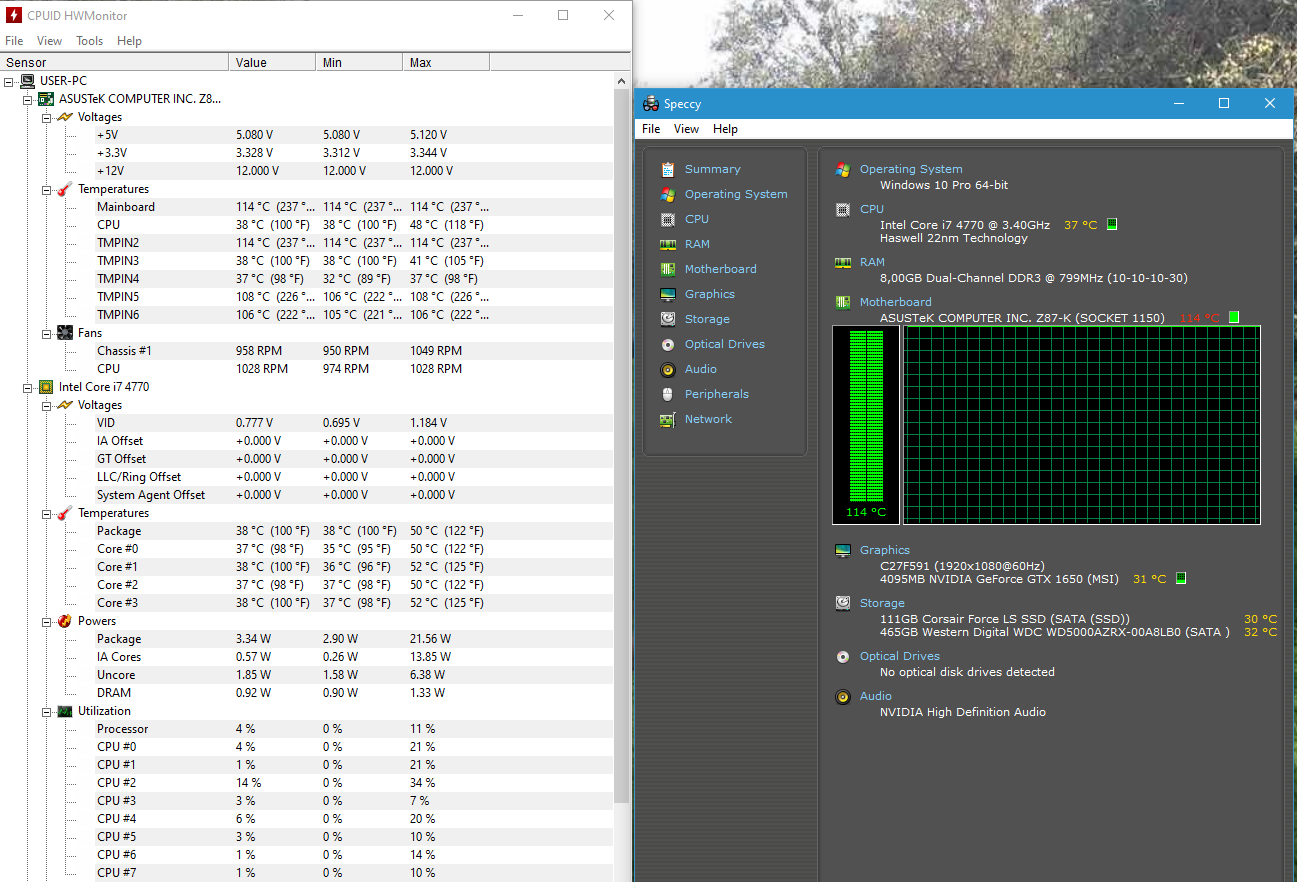Click the Fans icon in HWMonitor tree
Image resolution: width=1297 pixels, height=882 pixels.
65,333
